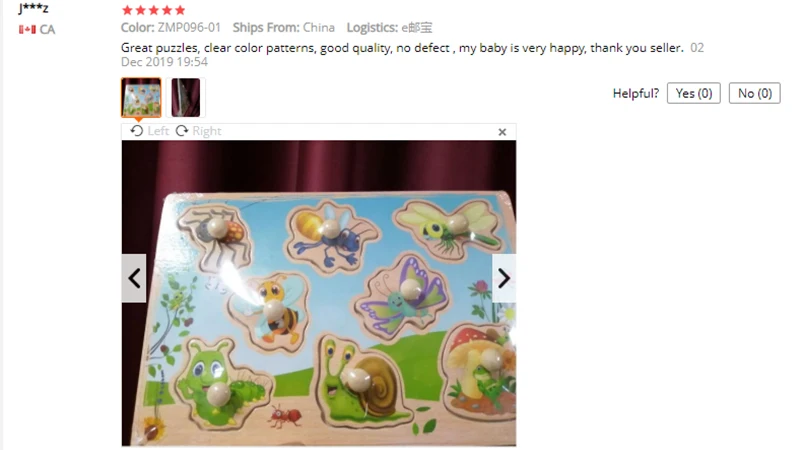Select the insect puzzle thumbnail
The width and height of the screenshot is (800, 450).
pyautogui.click(x=141, y=97)
